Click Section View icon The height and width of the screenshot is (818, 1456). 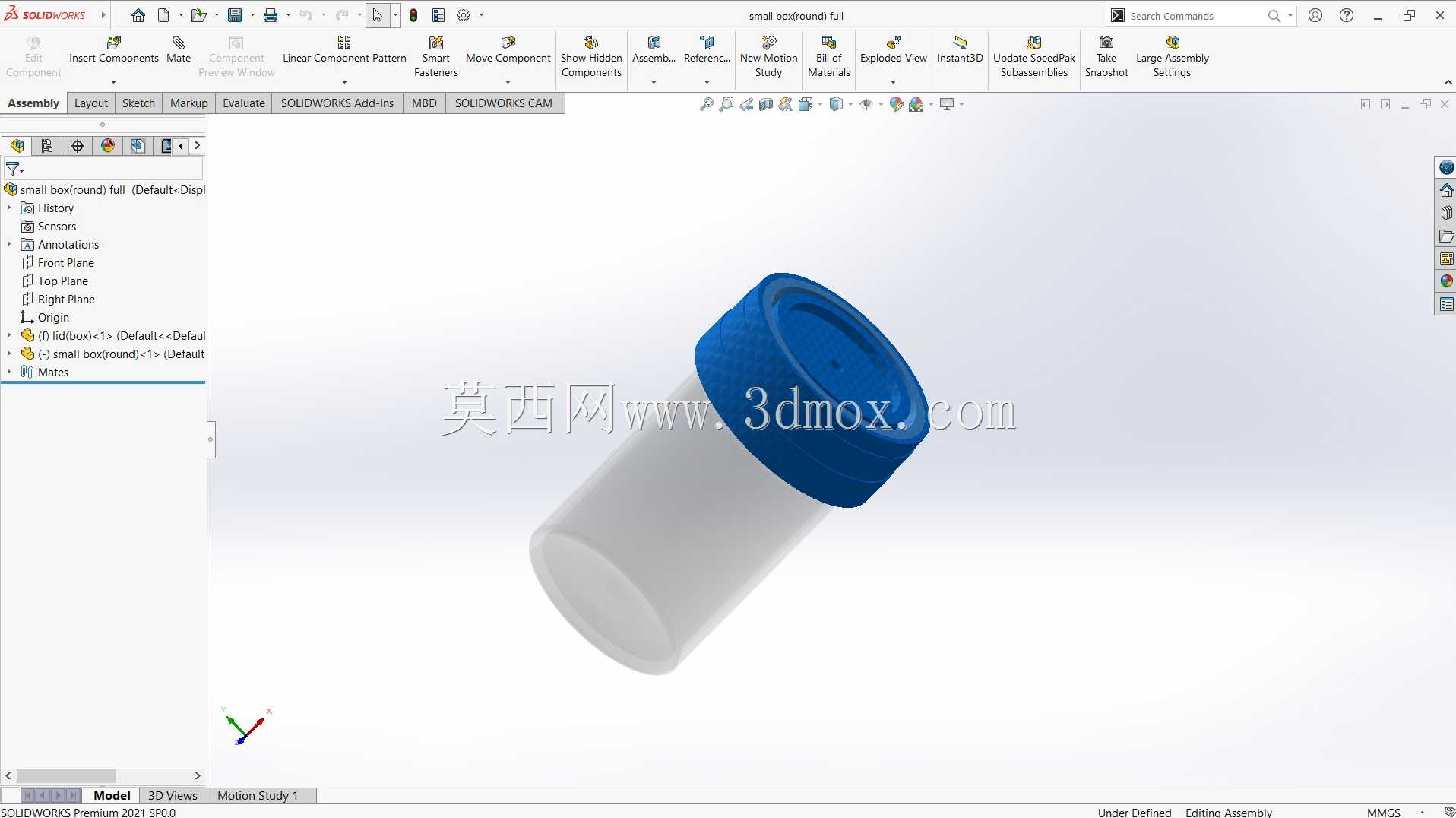pyautogui.click(x=766, y=104)
